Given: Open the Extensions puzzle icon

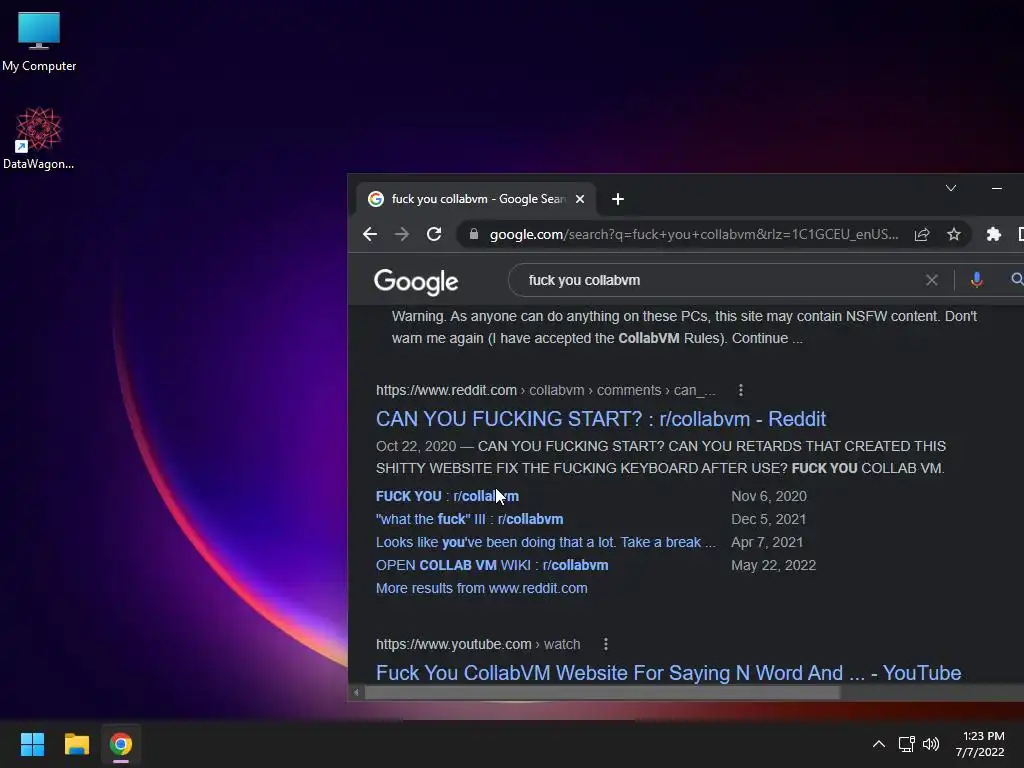Looking at the screenshot, I should pos(993,234).
